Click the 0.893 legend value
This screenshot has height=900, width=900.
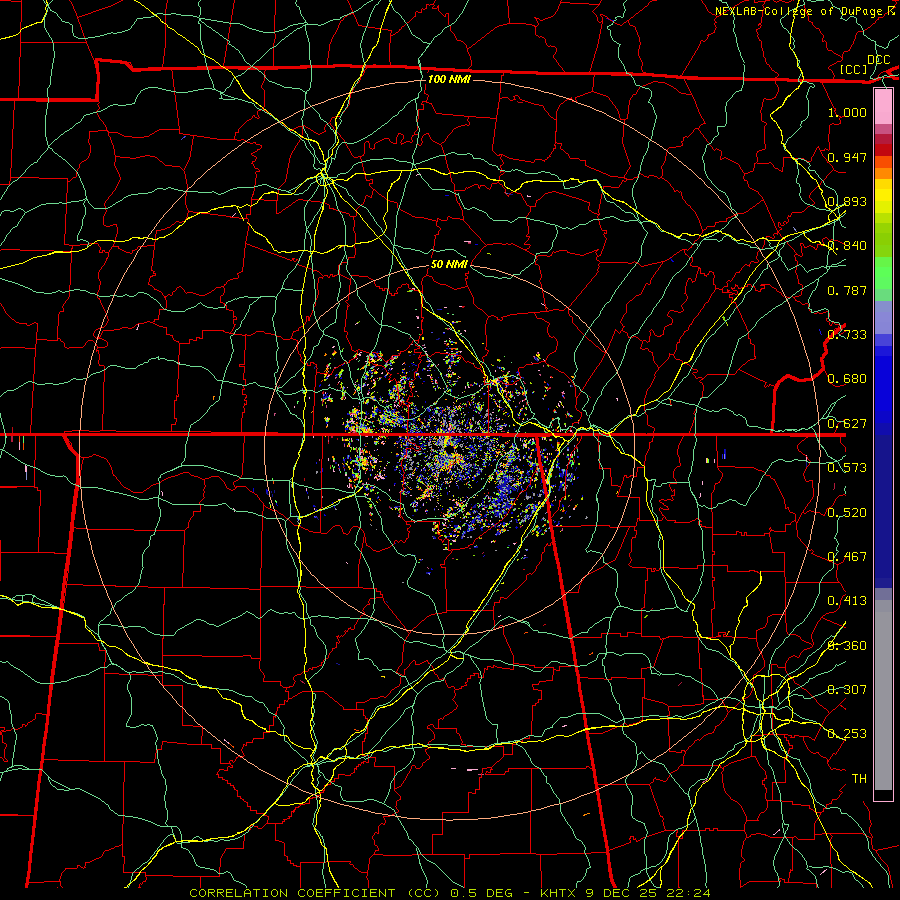pos(847,201)
